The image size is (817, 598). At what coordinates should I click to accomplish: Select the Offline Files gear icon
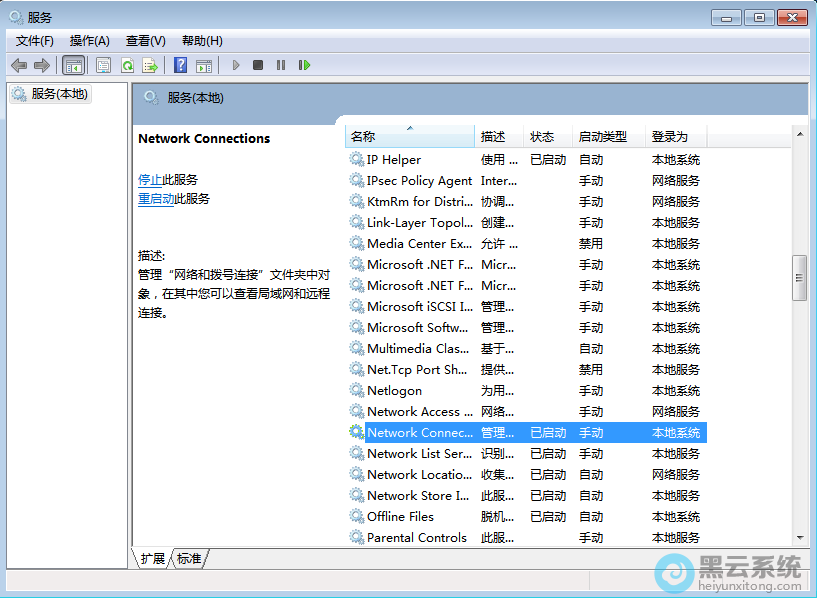tap(356, 516)
